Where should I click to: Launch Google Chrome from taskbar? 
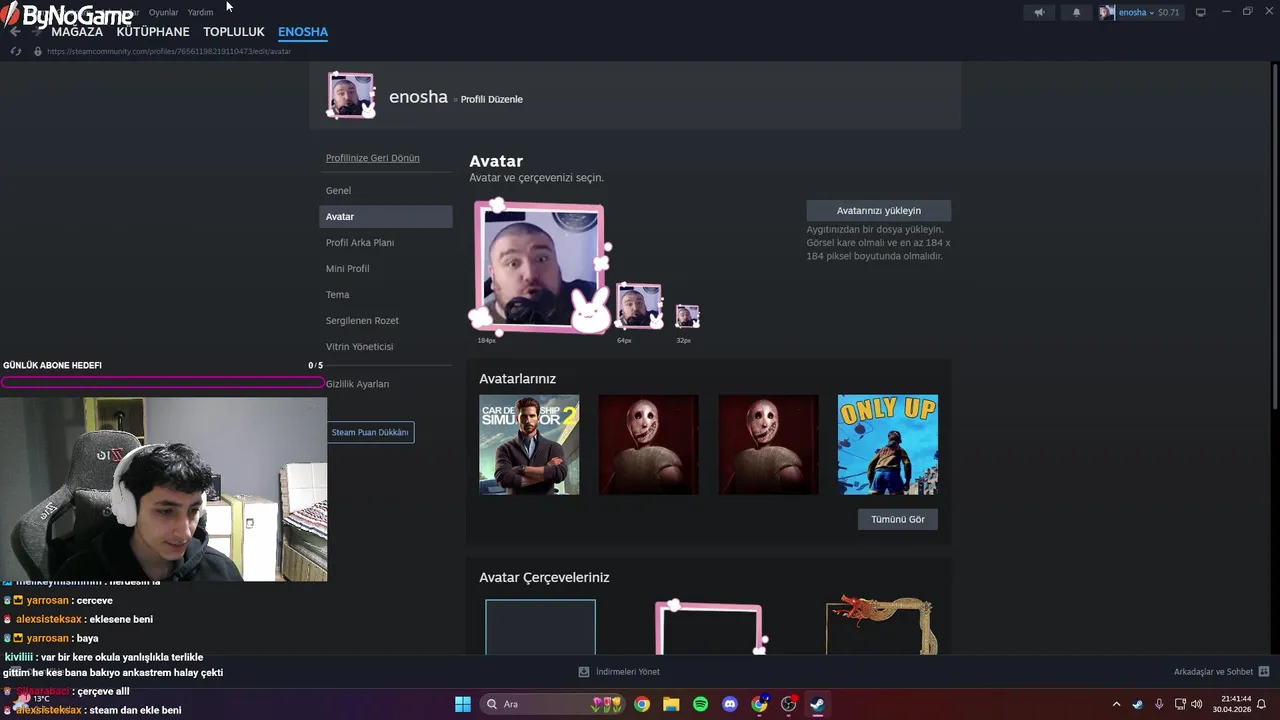[642, 704]
